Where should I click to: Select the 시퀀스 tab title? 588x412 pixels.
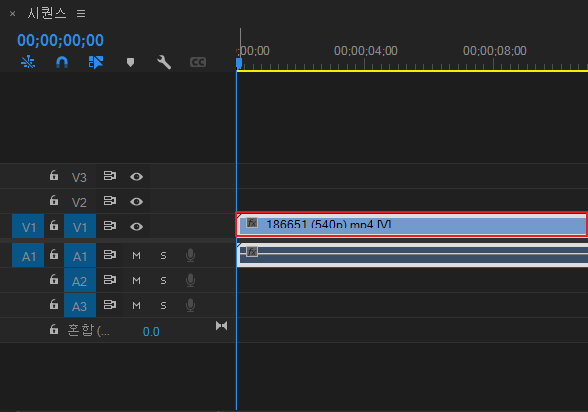(x=47, y=13)
